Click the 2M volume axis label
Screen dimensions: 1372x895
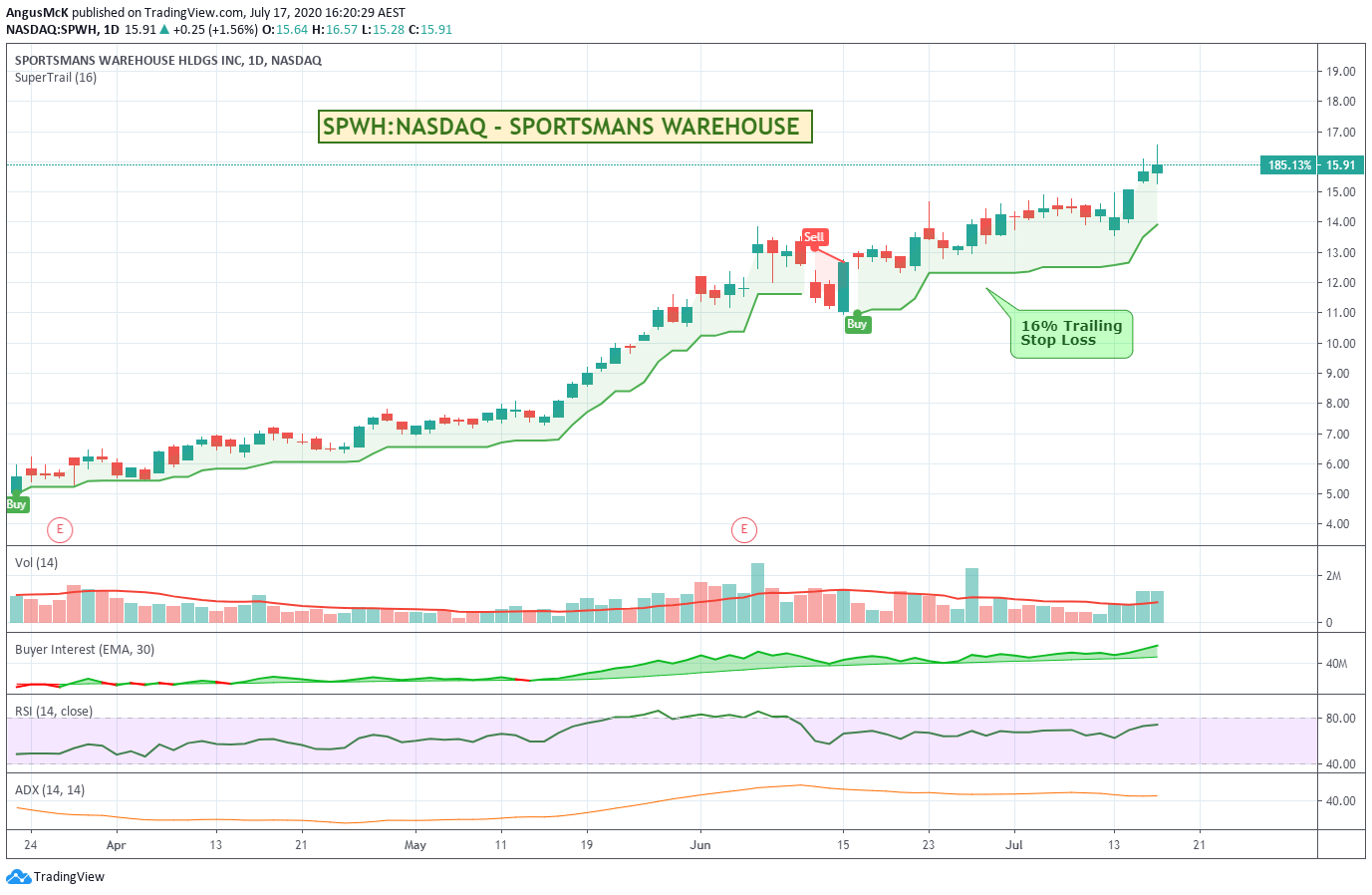coord(1333,576)
